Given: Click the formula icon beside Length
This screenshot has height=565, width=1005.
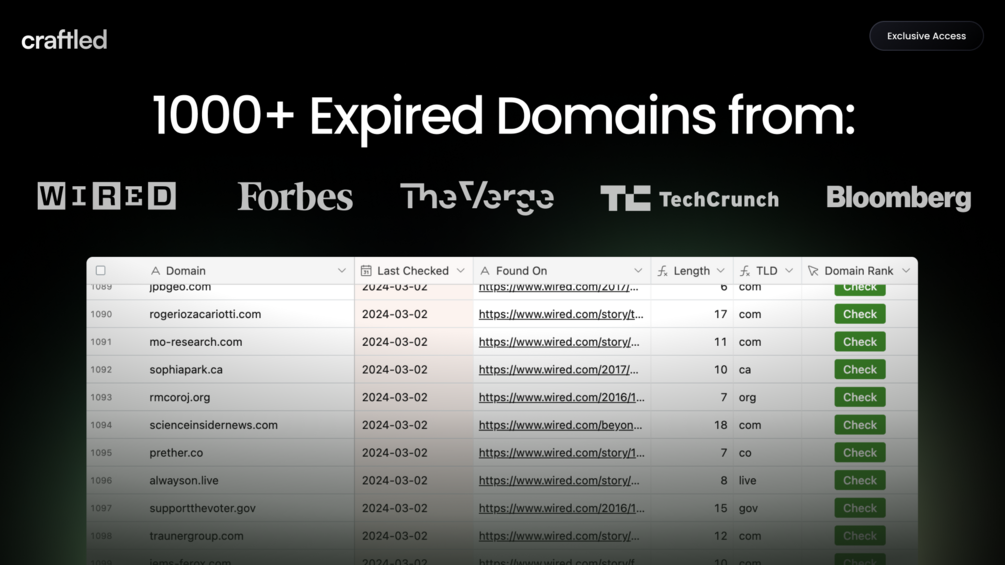Looking at the screenshot, I should pyautogui.click(x=663, y=271).
